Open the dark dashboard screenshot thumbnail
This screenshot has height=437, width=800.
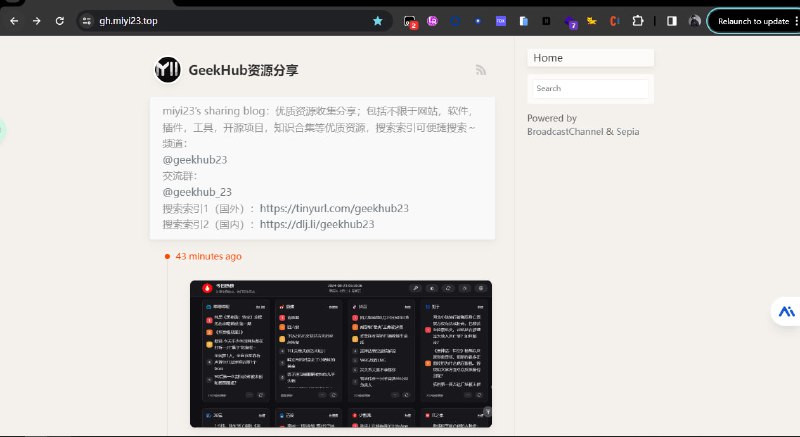coord(341,353)
